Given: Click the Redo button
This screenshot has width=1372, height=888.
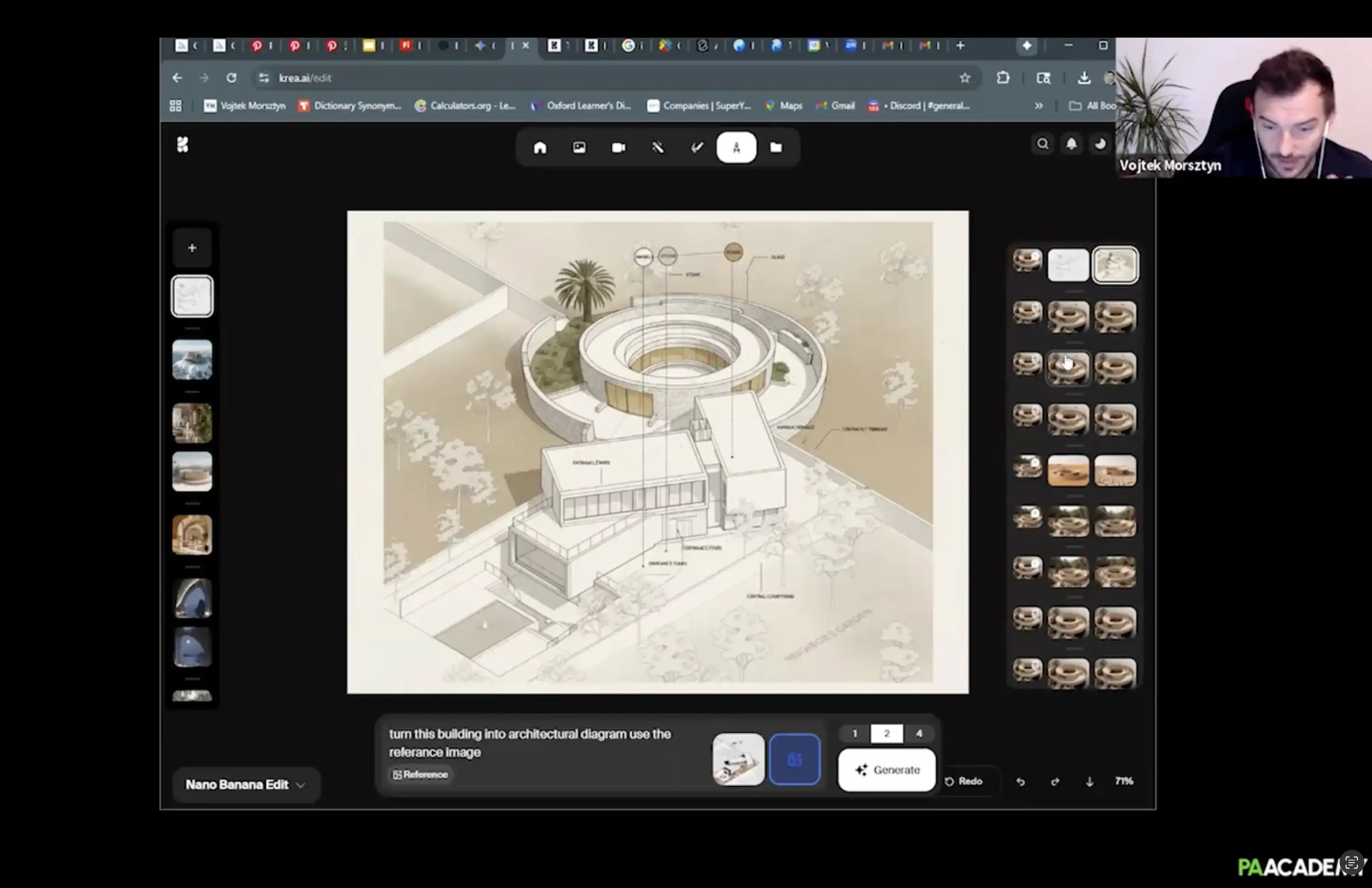Looking at the screenshot, I should click(x=964, y=781).
